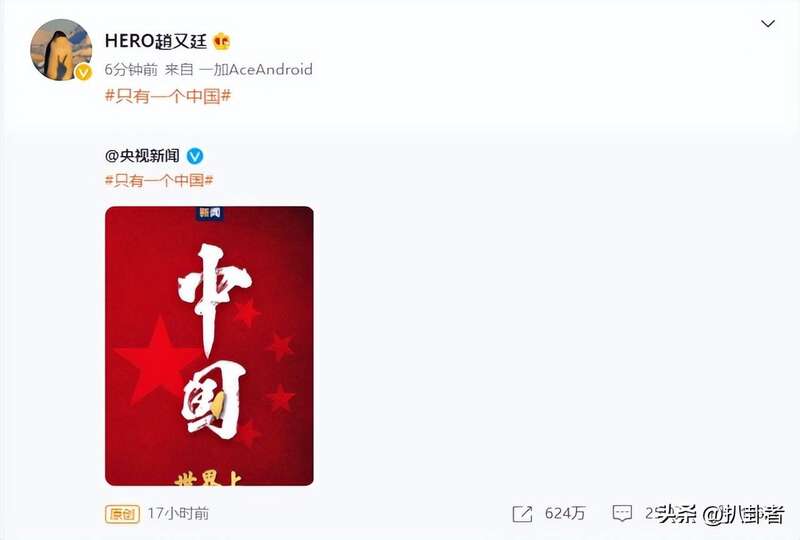Viewport: 800px width, 540px height.
Task: Open the hashtag under 央视新闻
Action: click(159, 180)
